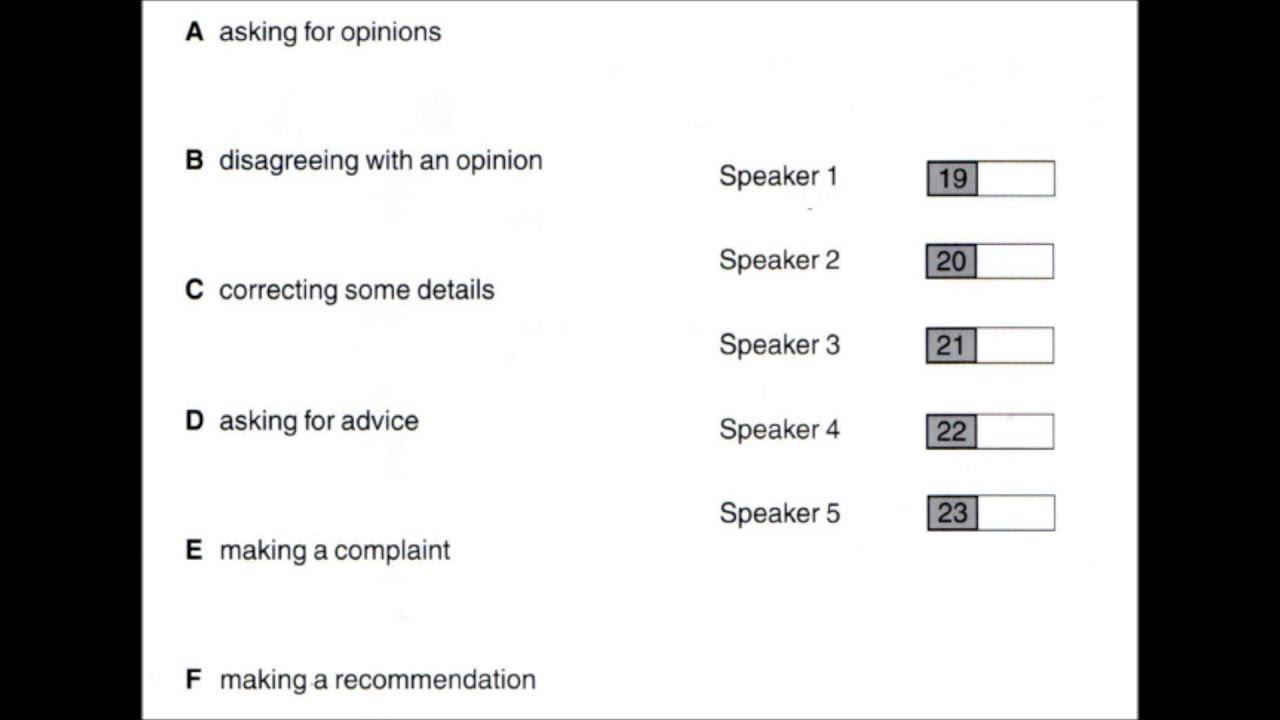Select option B disagreeing with an opinion
Screen dimensions: 1280x720
click(380, 161)
